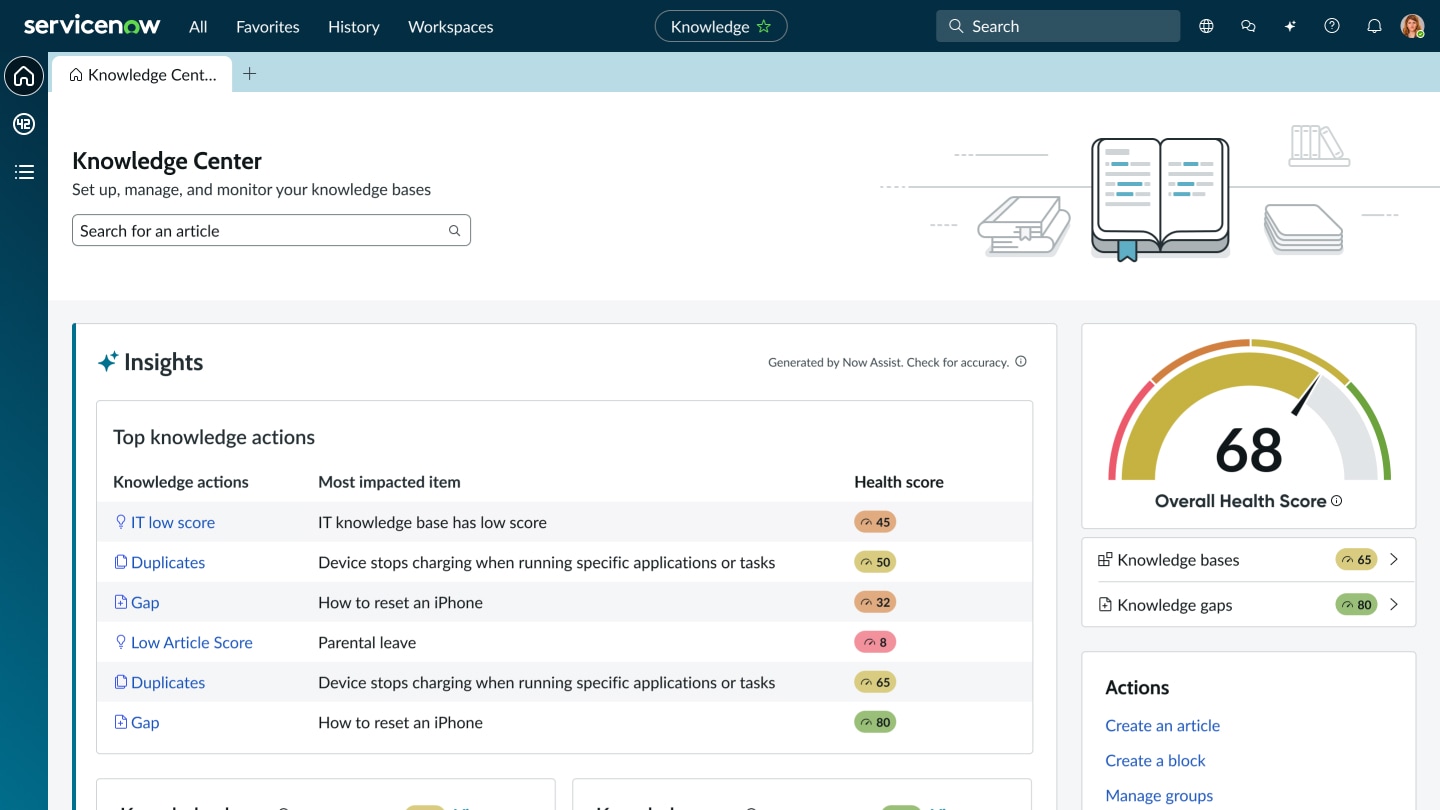Click the Most impacted item column header

pyautogui.click(x=389, y=482)
